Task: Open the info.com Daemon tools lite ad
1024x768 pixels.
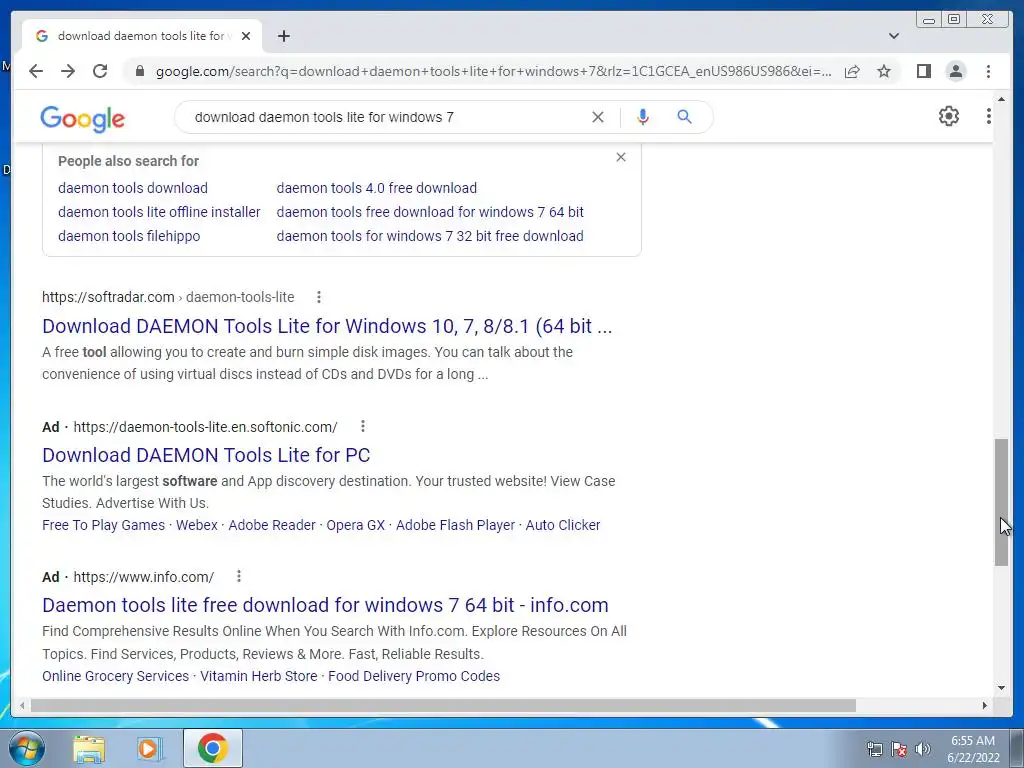Action: (x=325, y=605)
